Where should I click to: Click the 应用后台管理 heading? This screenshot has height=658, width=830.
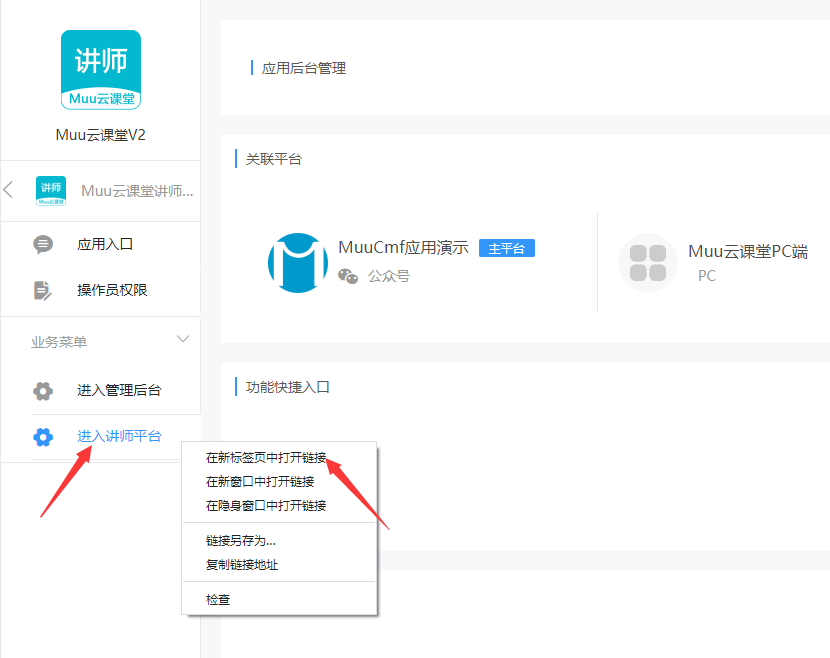pyautogui.click(x=304, y=68)
